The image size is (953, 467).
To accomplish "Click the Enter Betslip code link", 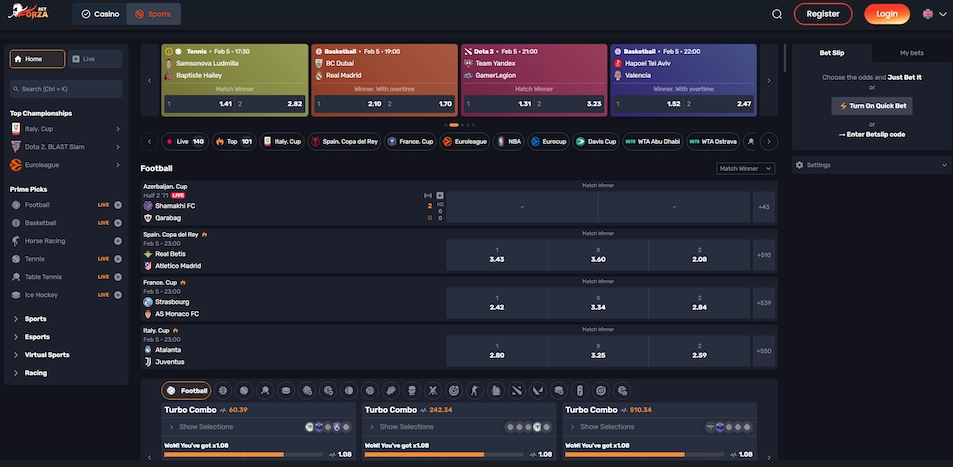I will [871, 134].
